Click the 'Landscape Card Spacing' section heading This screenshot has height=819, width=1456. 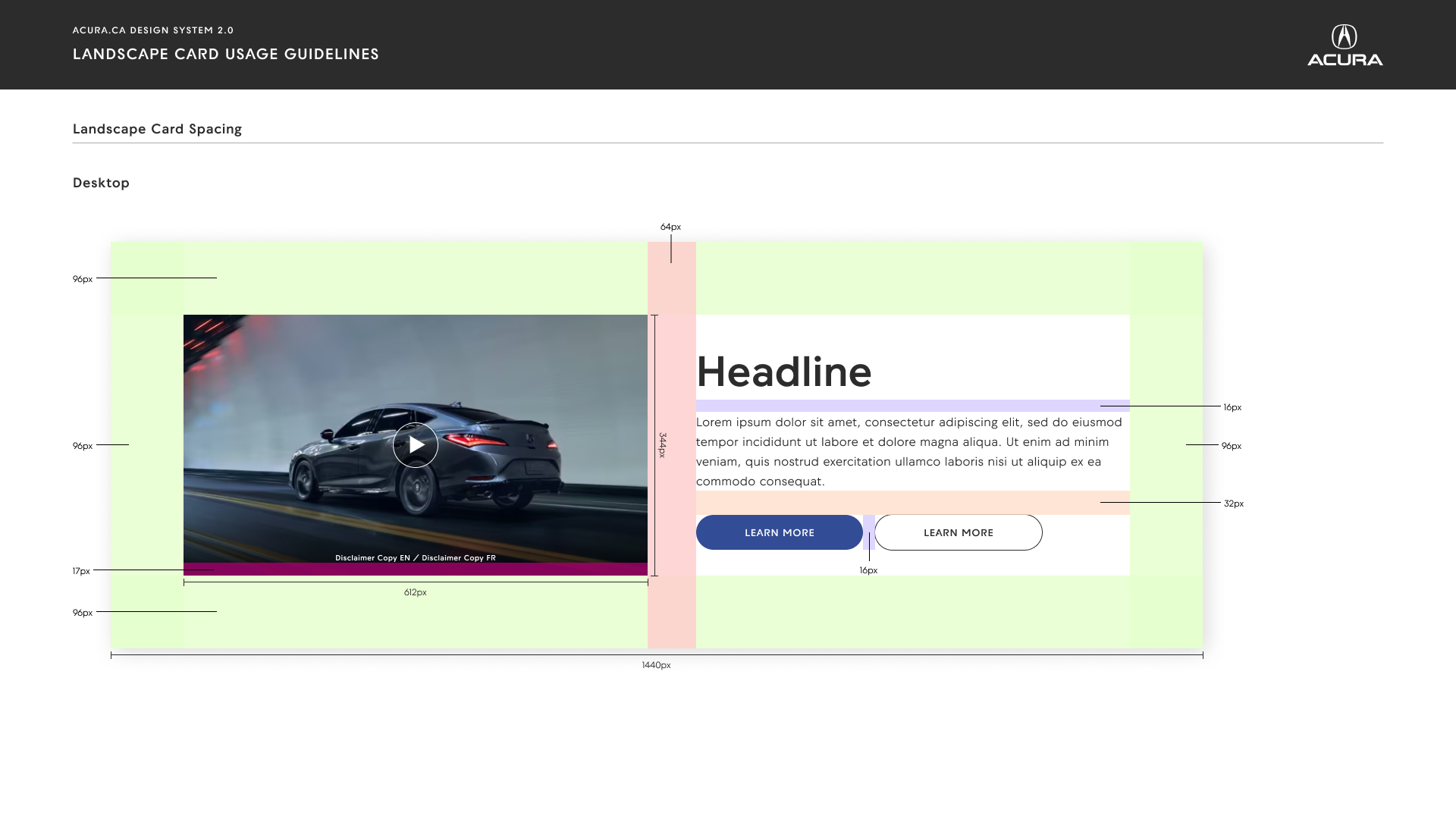157,129
